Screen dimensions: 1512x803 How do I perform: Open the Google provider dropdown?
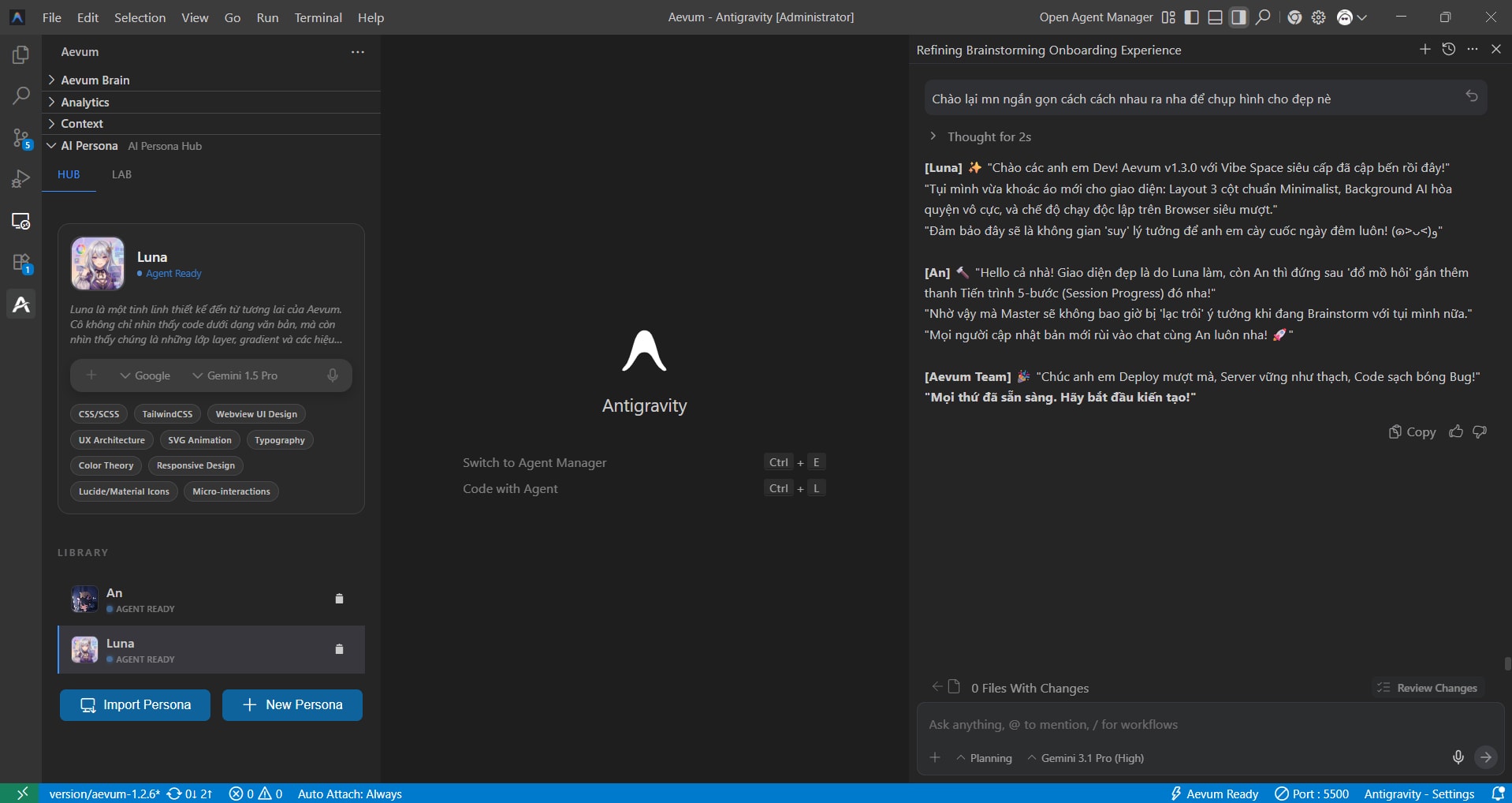(x=145, y=375)
